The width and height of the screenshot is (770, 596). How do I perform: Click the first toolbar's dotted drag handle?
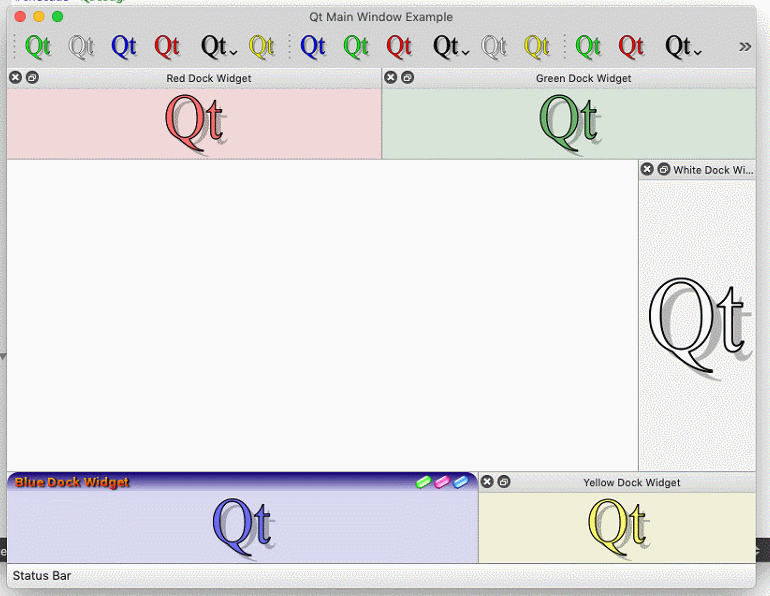[x=15, y=47]
